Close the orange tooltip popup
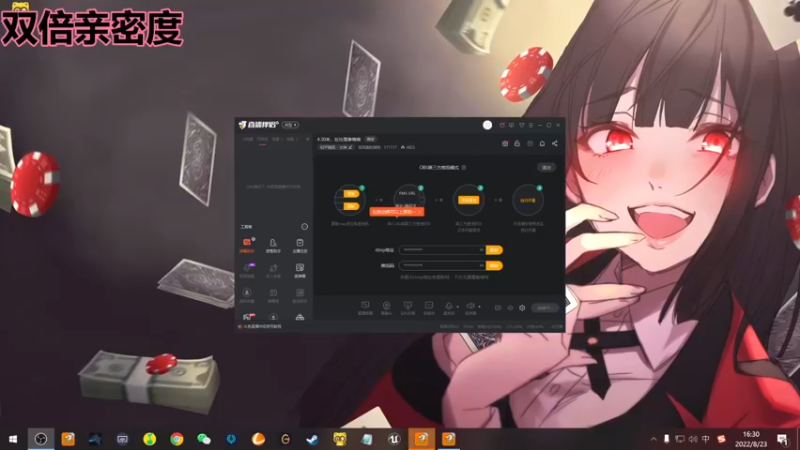Image resolution: width=800 pixels, height=450 pixels. coord(419,212)
